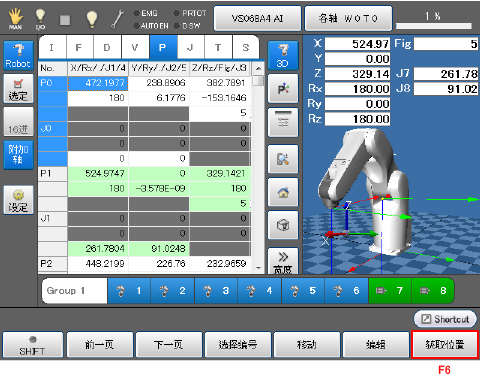Select axis 1 in Group 1
This screenshot has height=376, width=480.
(x=129, y=291)
